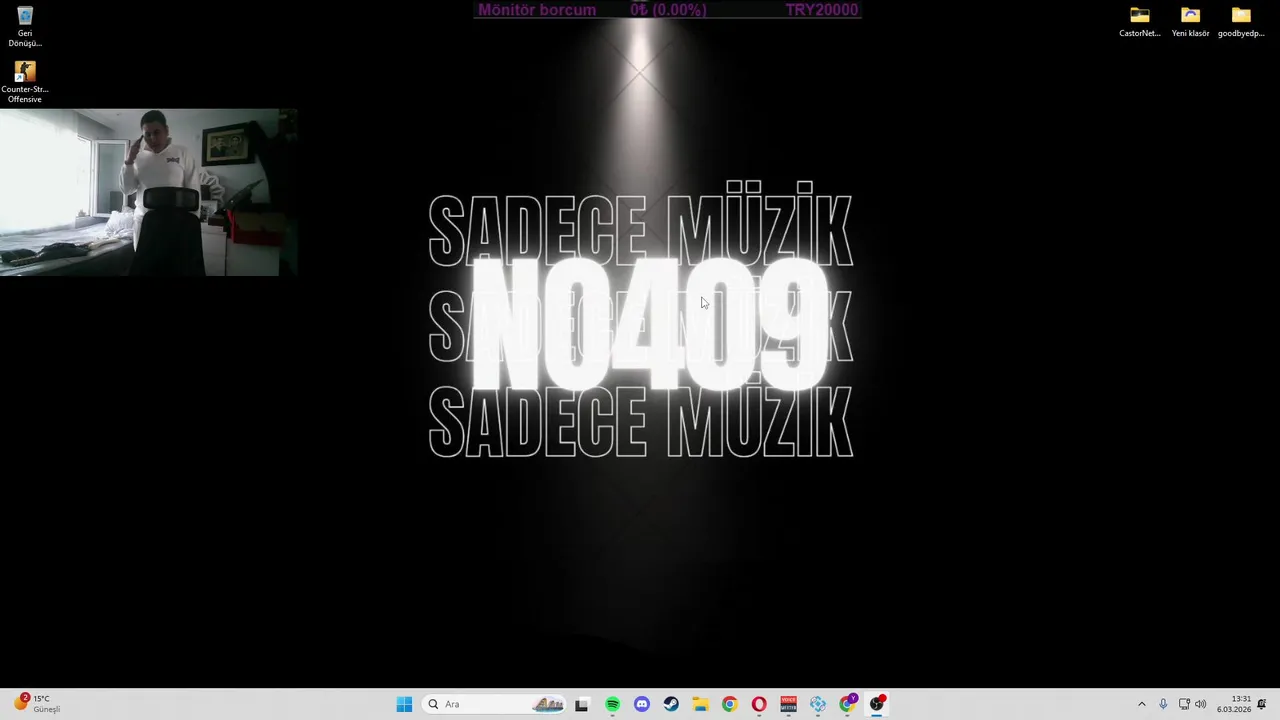Select the CastorNet desktop folder

pyautogui.click(x=1140, y=22)
